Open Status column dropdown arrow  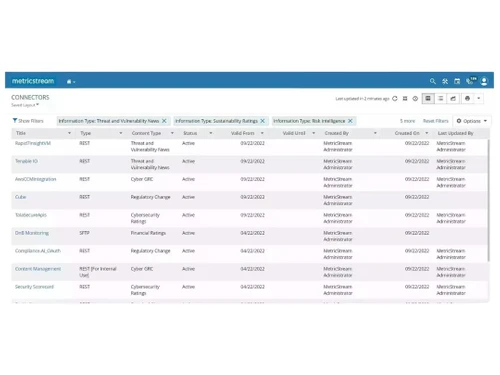tap(211, 133)
